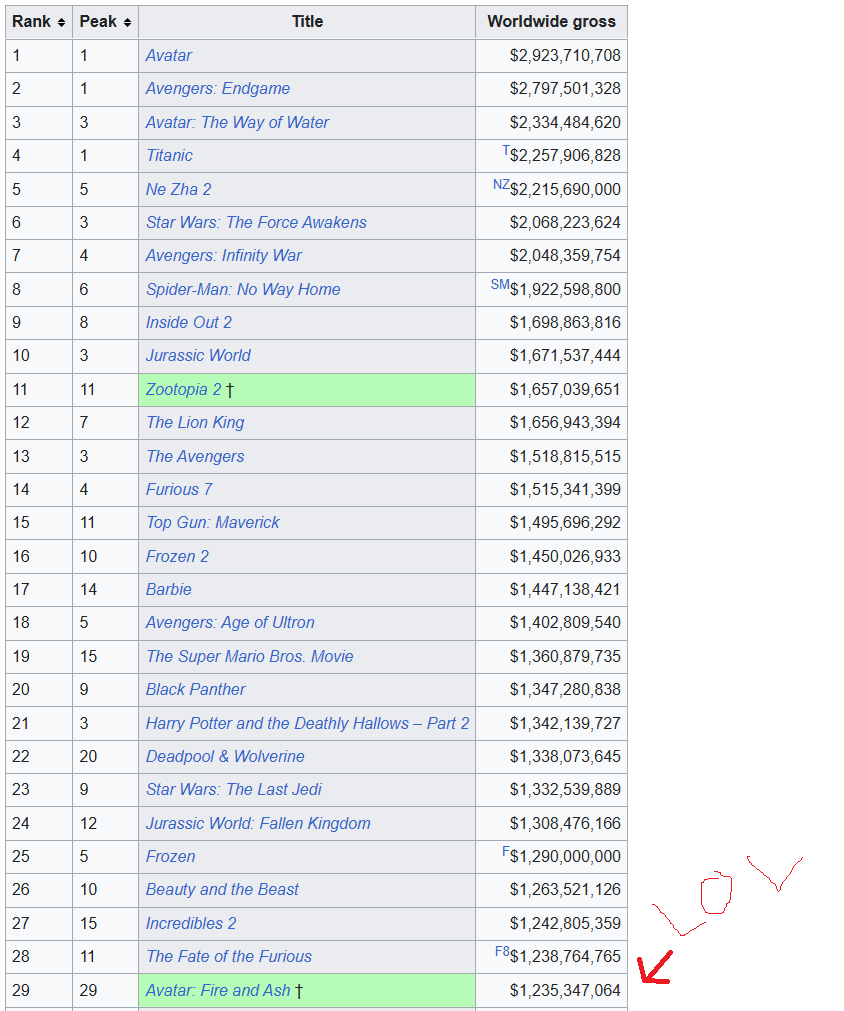This screenshot has width=844, height=1011.
Task: Open the Black Panther link
Action: click(x=195, y=689)
